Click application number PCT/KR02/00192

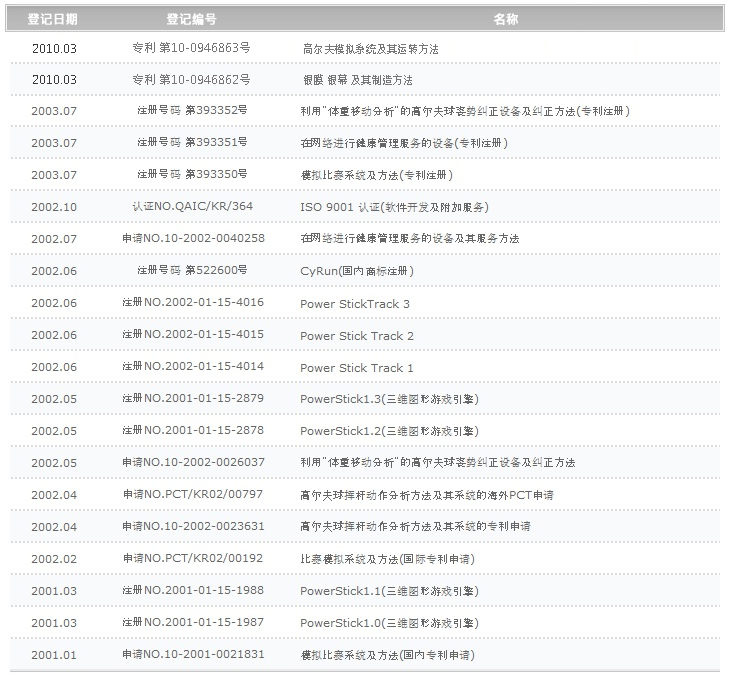[x=192, y=558]
